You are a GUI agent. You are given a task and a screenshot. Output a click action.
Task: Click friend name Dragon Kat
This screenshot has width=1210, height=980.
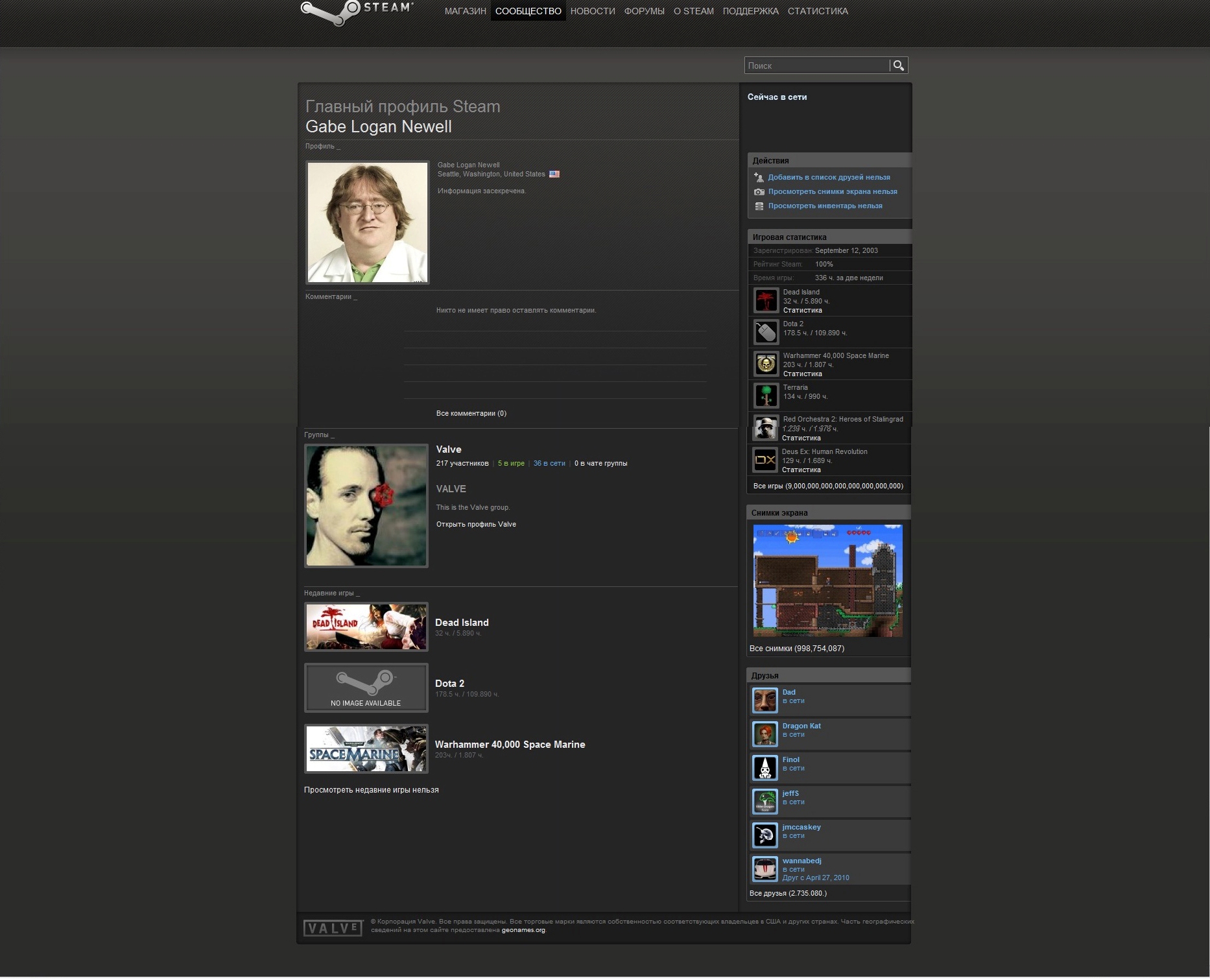(801, 726)
